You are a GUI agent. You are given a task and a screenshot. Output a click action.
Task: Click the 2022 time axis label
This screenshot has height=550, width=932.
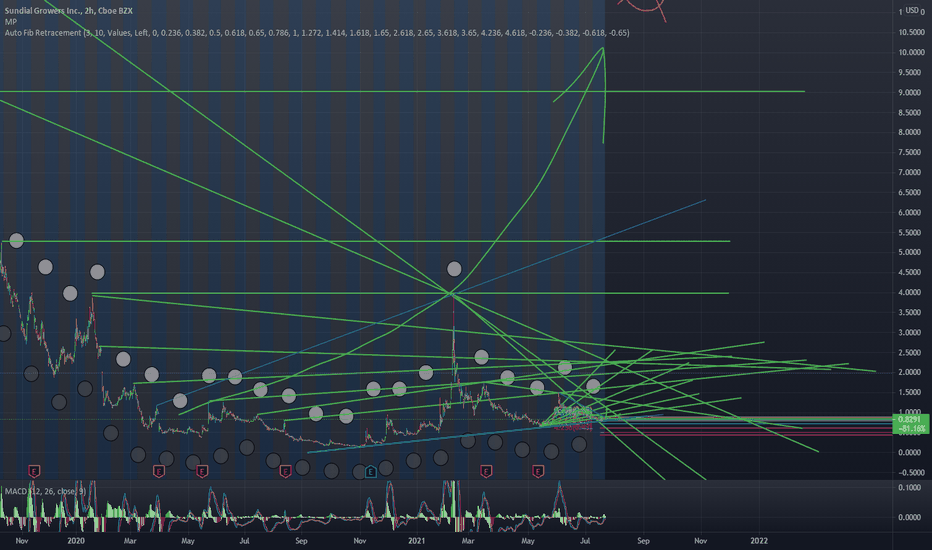(759, 540)
